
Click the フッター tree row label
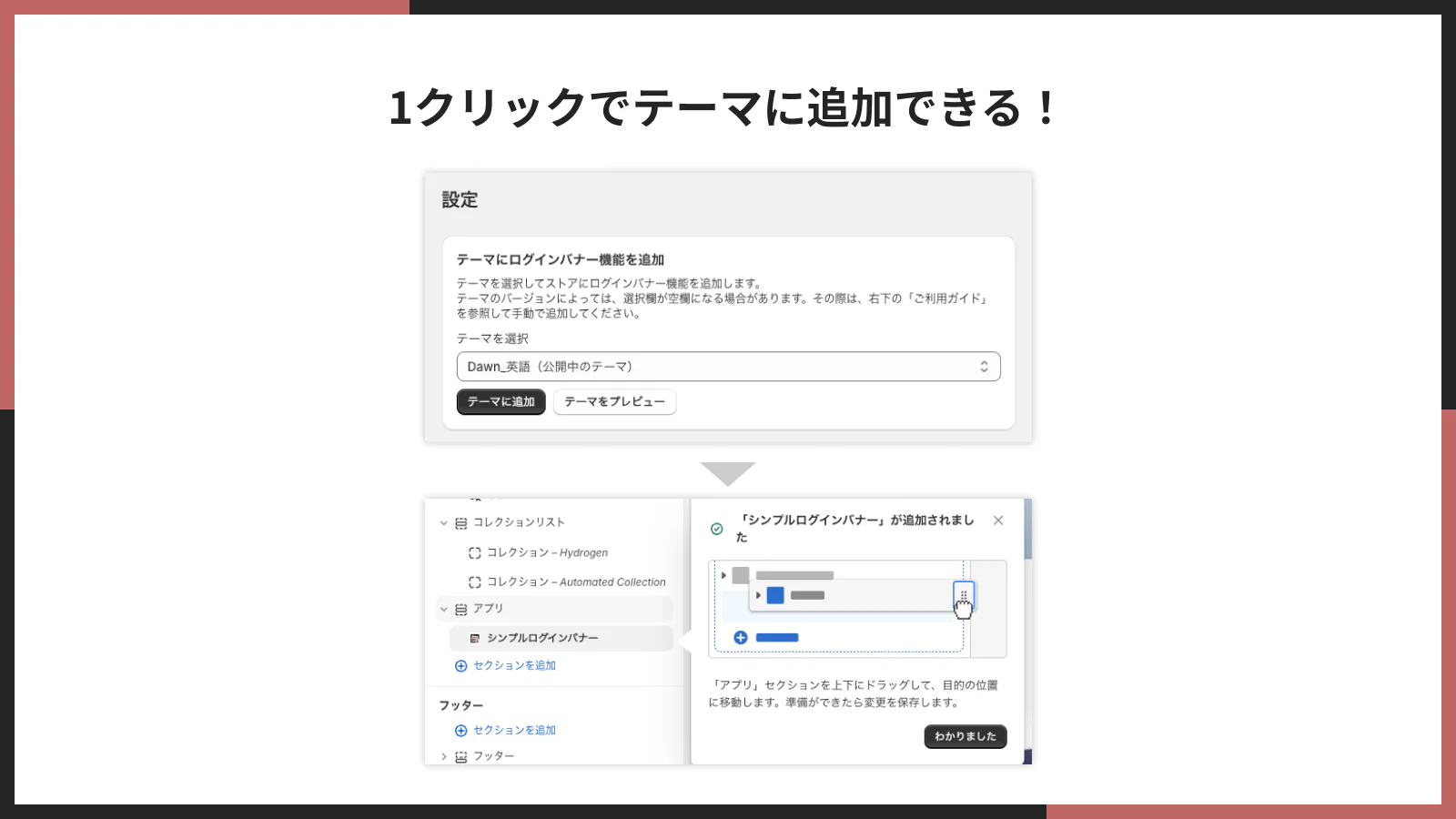pos(493,756)
